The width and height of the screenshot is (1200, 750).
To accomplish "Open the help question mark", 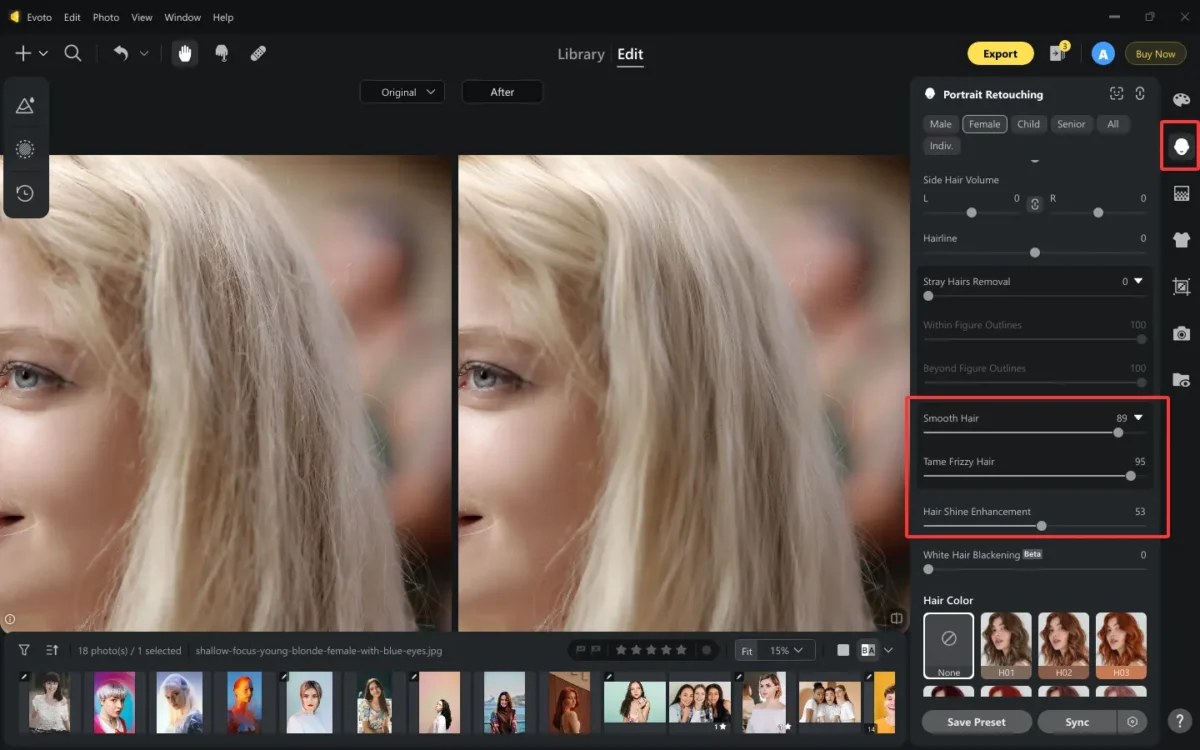I will tap(1182, 720).
